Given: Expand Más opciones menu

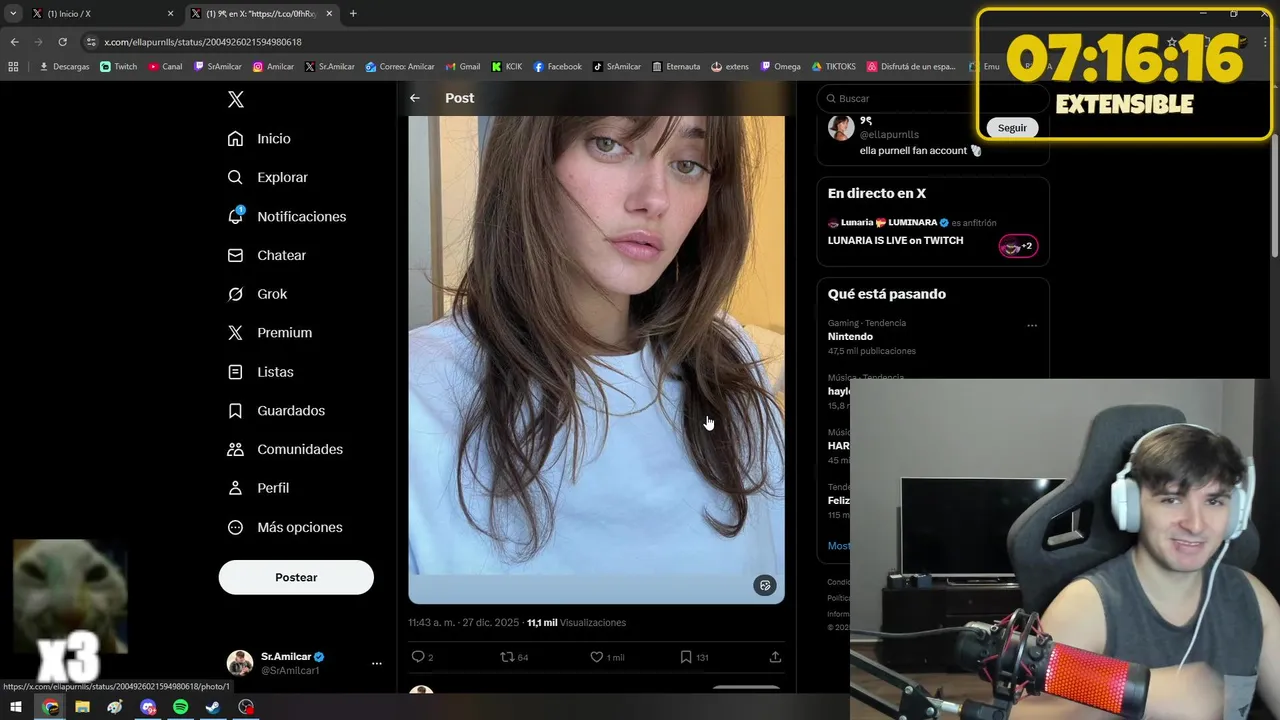Looking at the screenshot, I should 286,527.
